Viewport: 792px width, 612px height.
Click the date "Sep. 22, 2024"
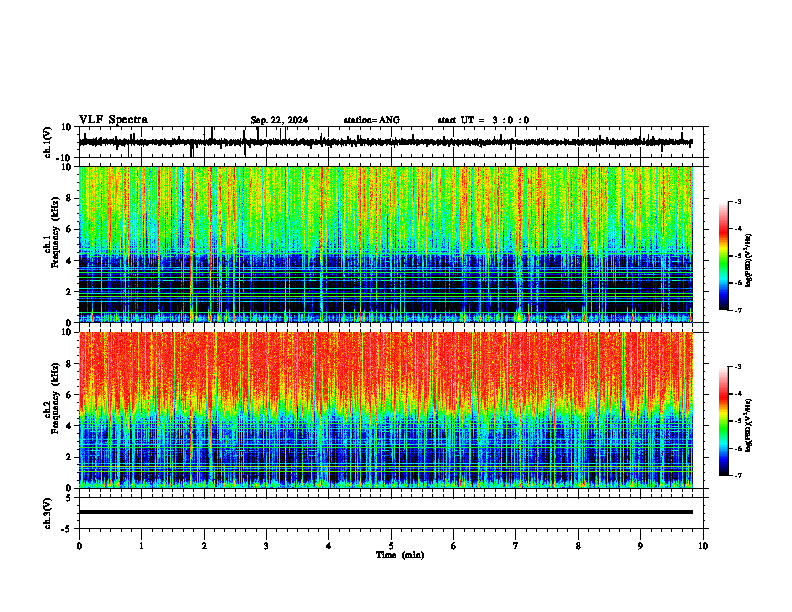pos(279,120)
